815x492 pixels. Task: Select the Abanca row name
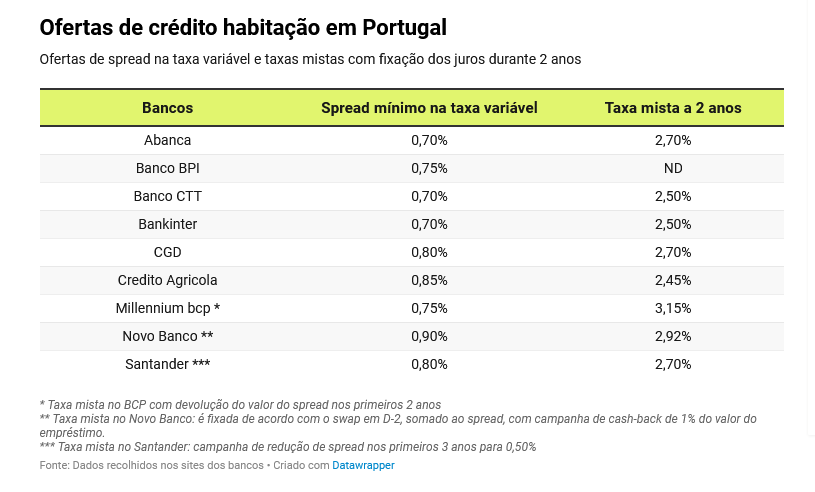(x=167, y=140)
